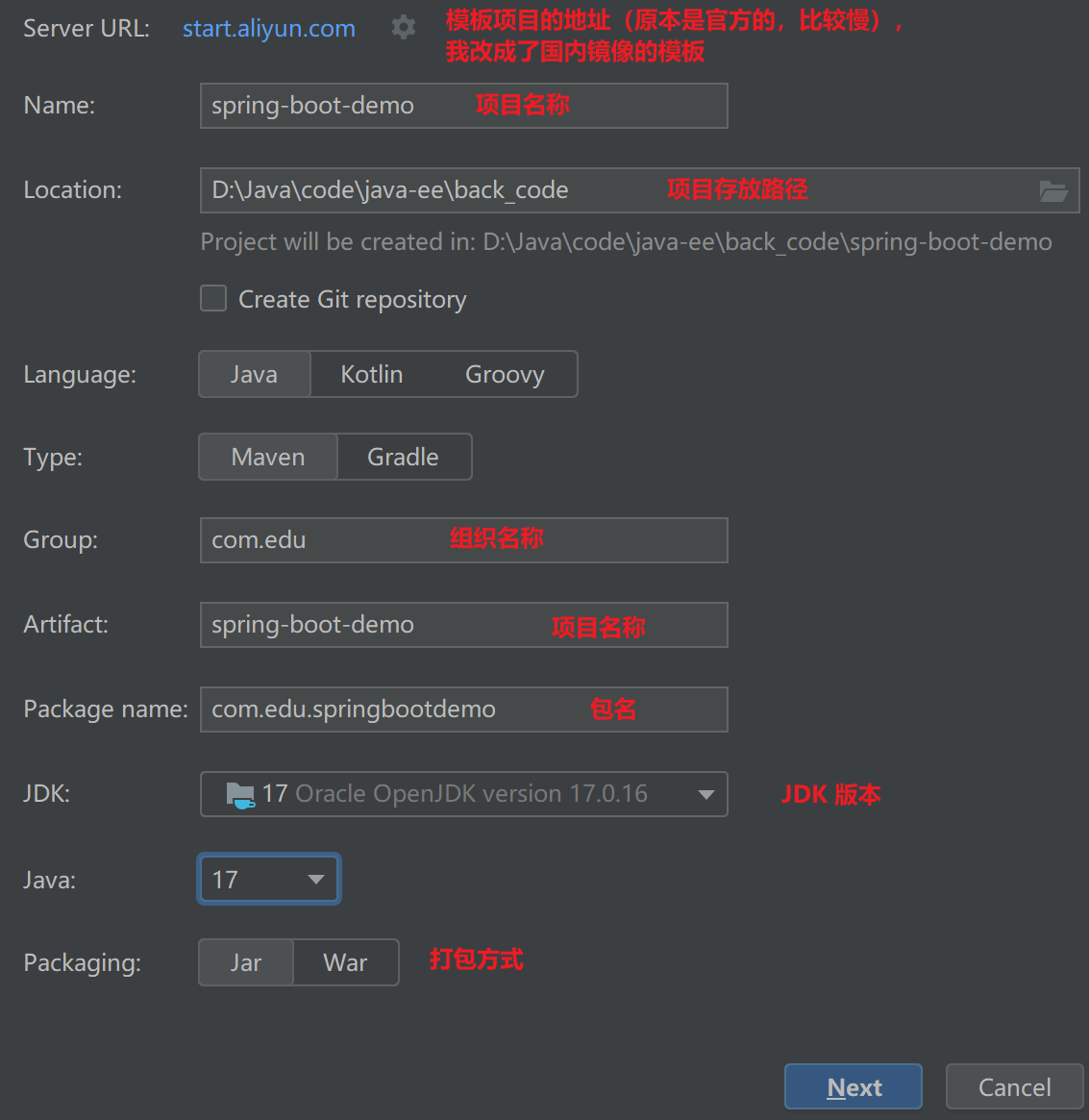Select Groovy language option

pyautogui.click(x=505, y=374)
